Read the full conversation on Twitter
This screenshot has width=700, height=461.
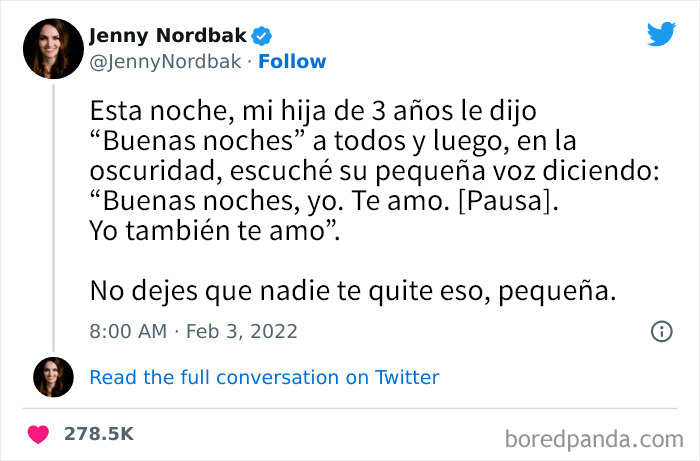click(x=264, y=378)
